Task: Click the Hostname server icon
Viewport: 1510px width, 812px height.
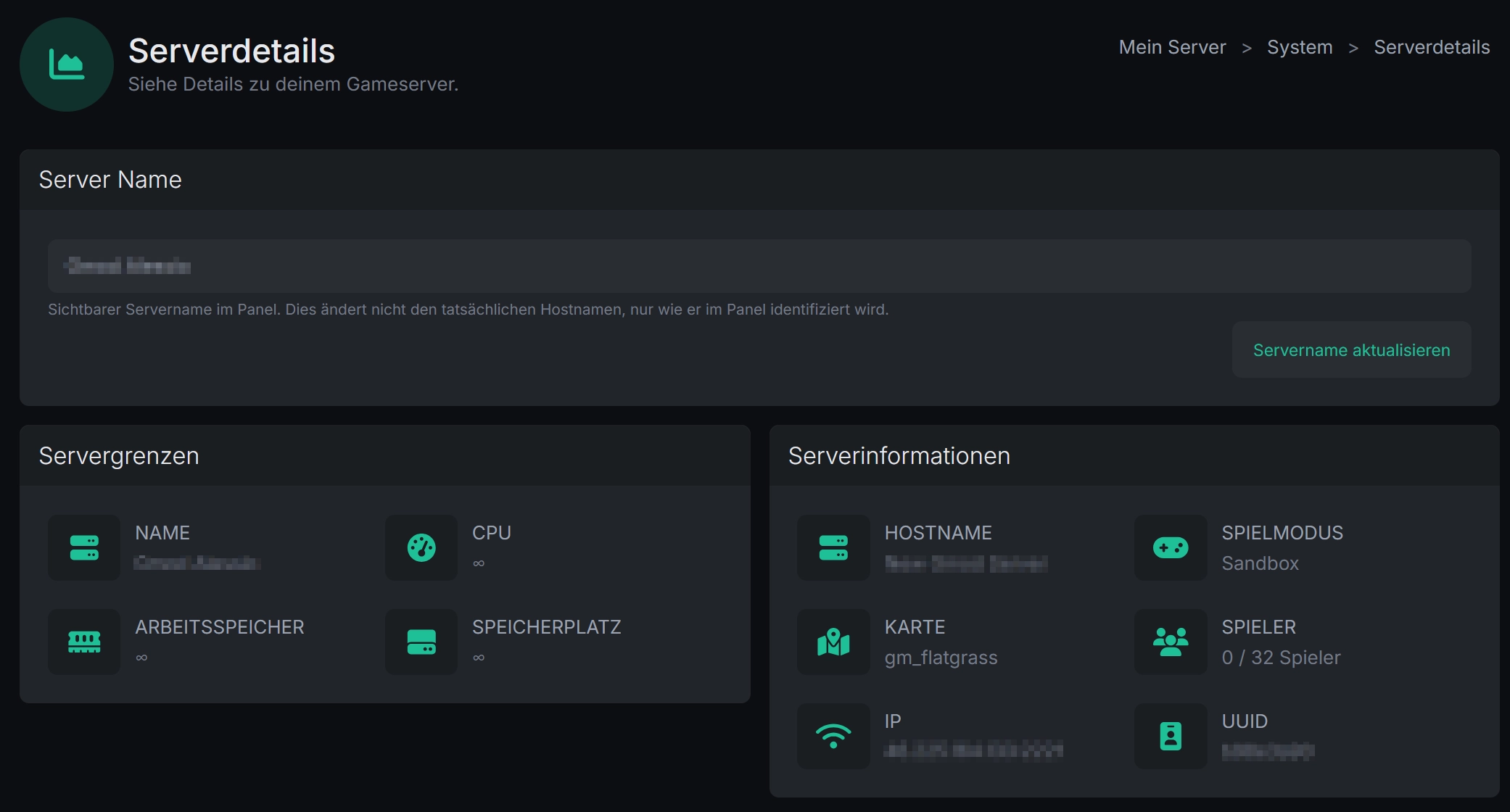Action: coord(833,547)
